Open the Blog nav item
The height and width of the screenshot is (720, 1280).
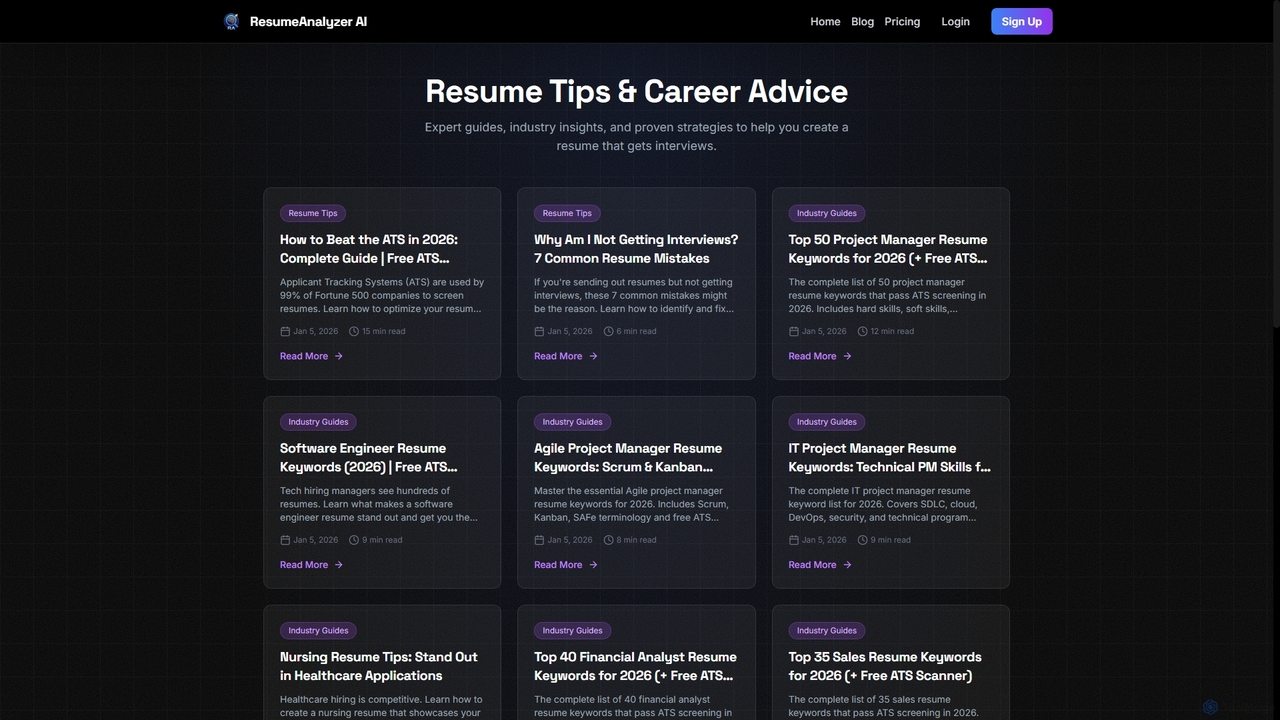pos(862,21)
